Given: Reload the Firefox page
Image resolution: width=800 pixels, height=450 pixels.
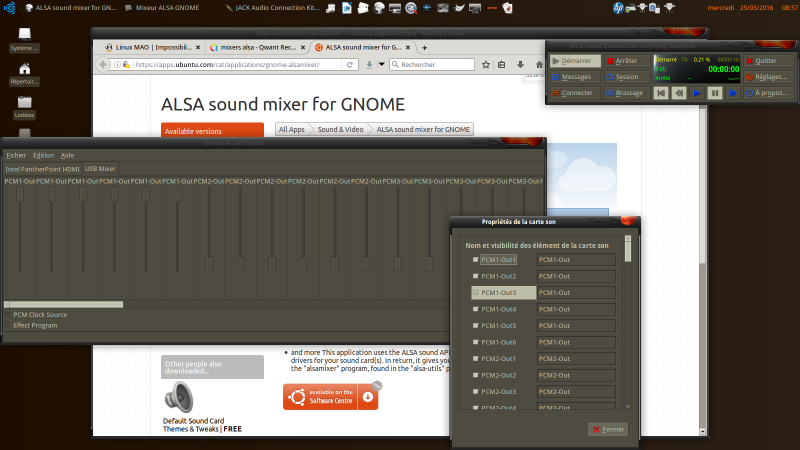Looking at the screenshot, I should coord(349,65).
